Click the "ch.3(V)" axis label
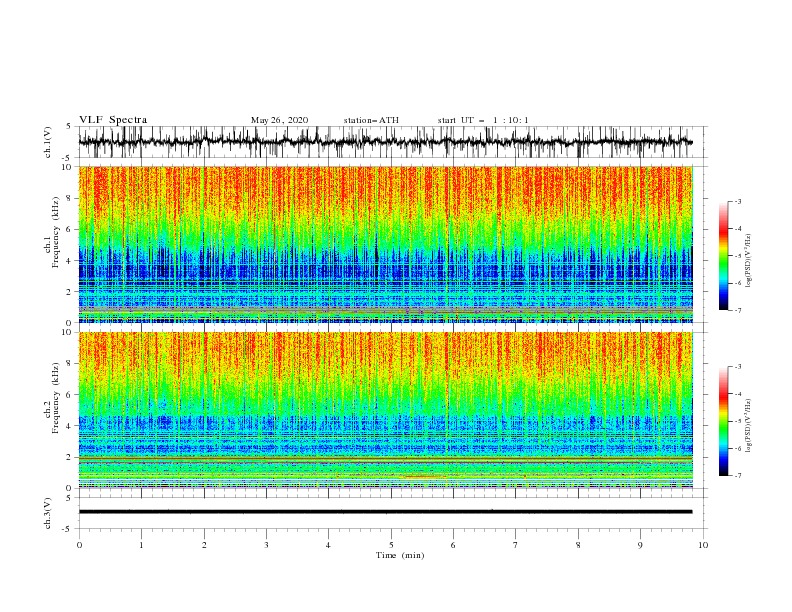The height and width of the screenshot is (612, 792). [x=48, y=513]
